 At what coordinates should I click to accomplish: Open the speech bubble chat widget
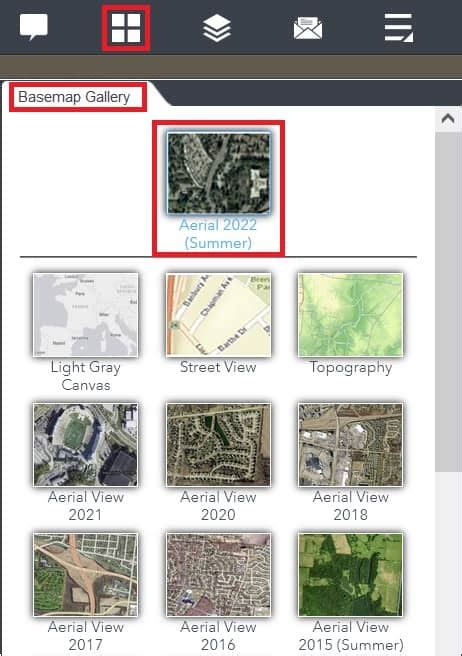pos(33,27)
